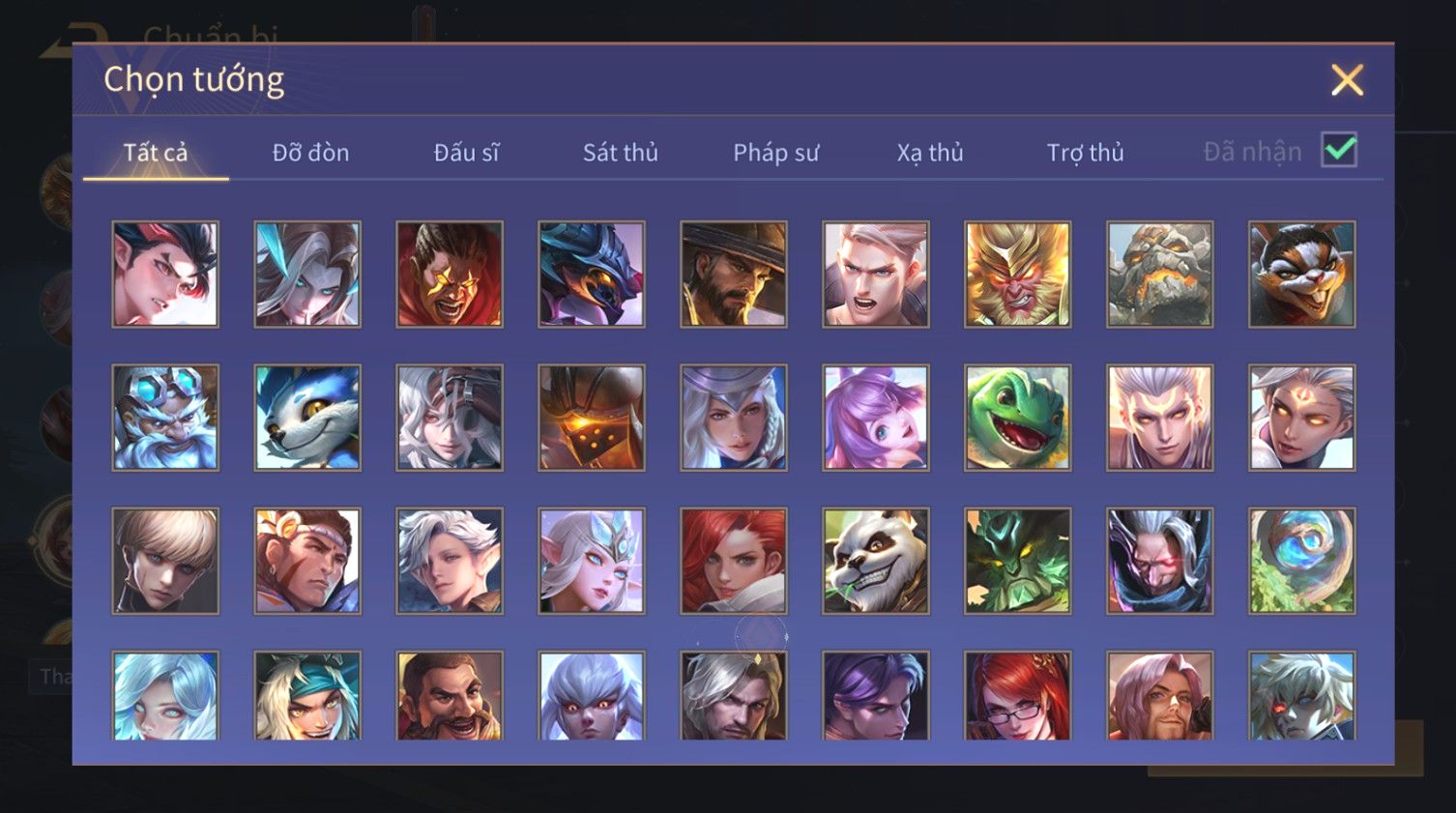Choose the raccoon hero portrait

(x=1301, y=275)
